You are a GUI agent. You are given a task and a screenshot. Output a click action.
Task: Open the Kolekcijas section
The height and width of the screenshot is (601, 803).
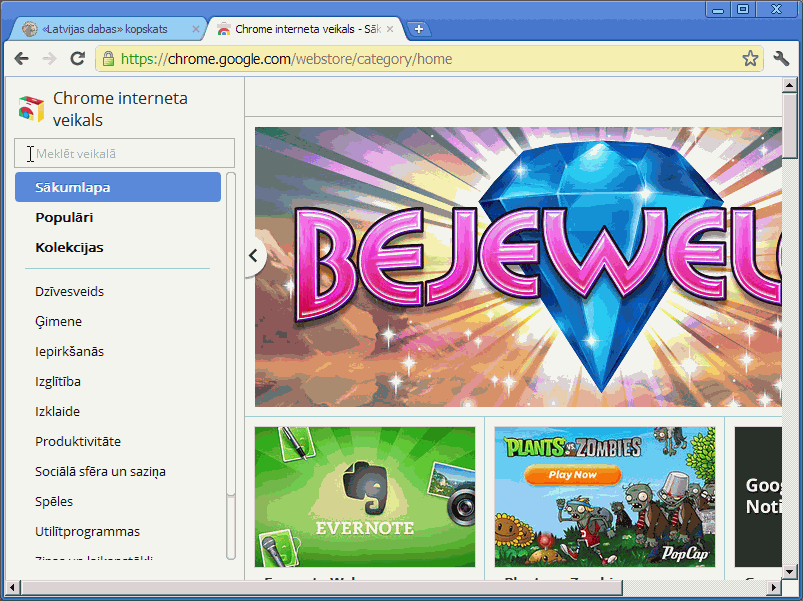pyautogui.click(x=69, y=248)
